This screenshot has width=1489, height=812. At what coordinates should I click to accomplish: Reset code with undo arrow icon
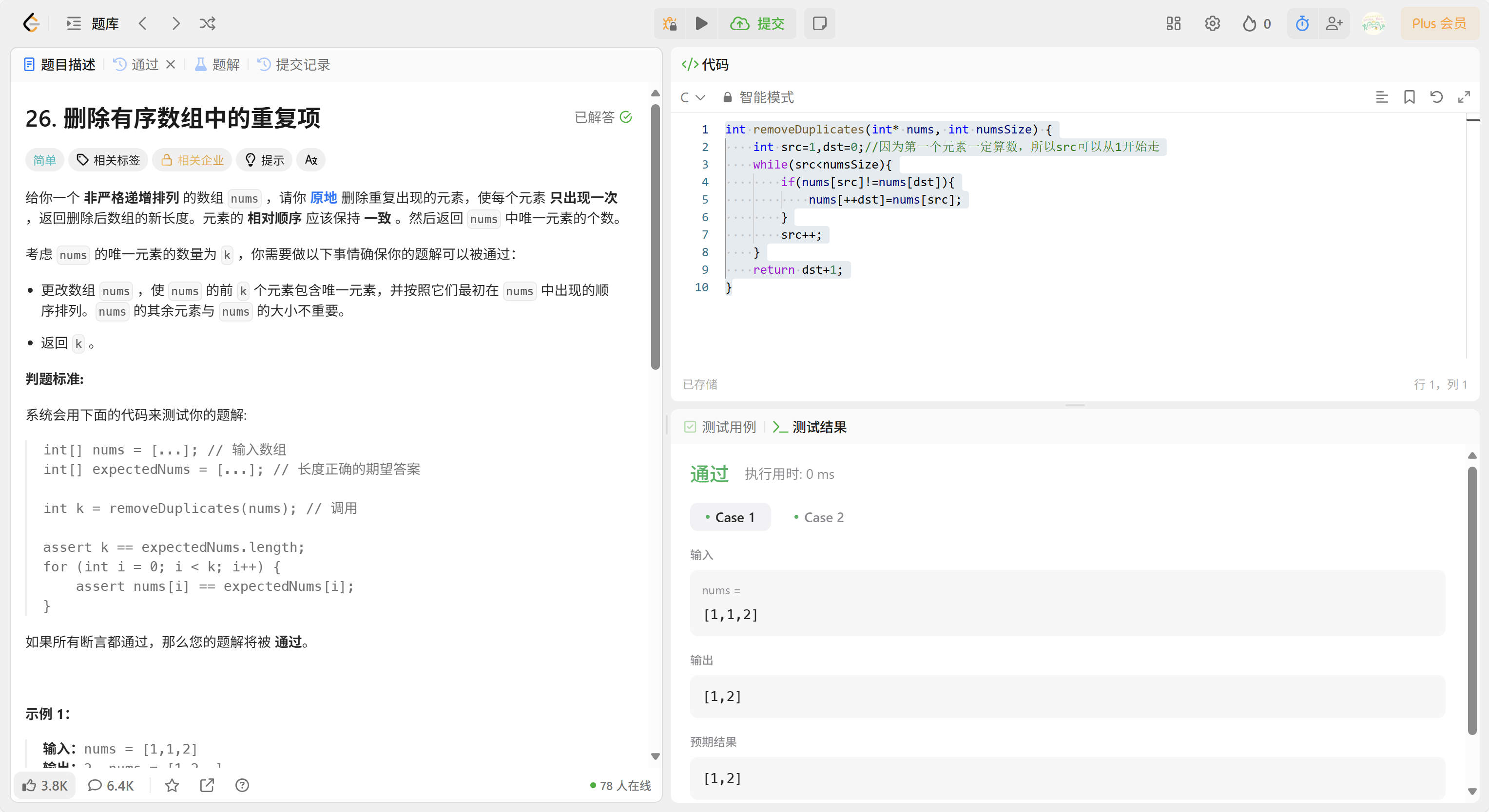click(1436, 97)
